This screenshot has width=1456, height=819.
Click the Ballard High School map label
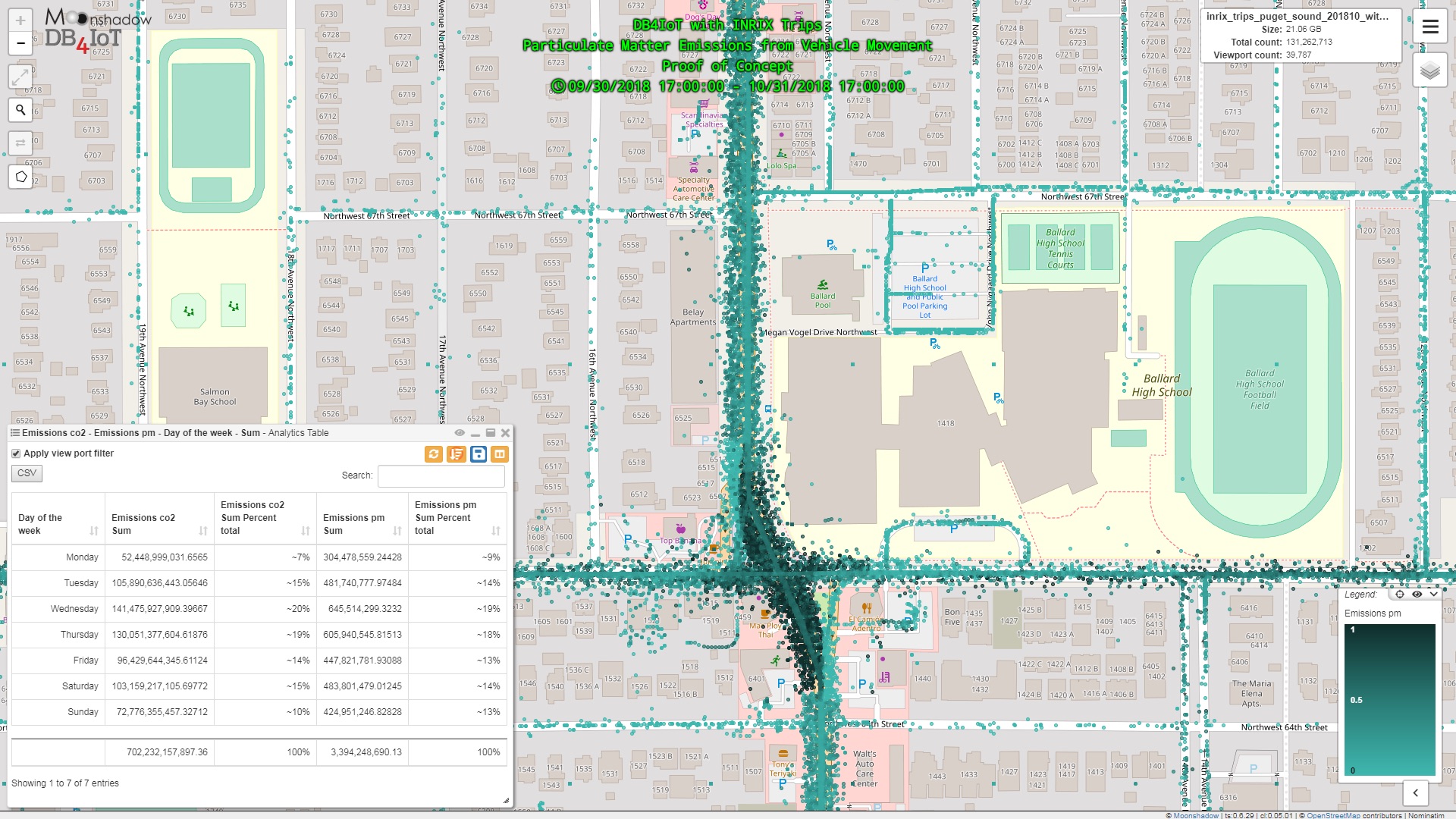(x=1162, y=385)
